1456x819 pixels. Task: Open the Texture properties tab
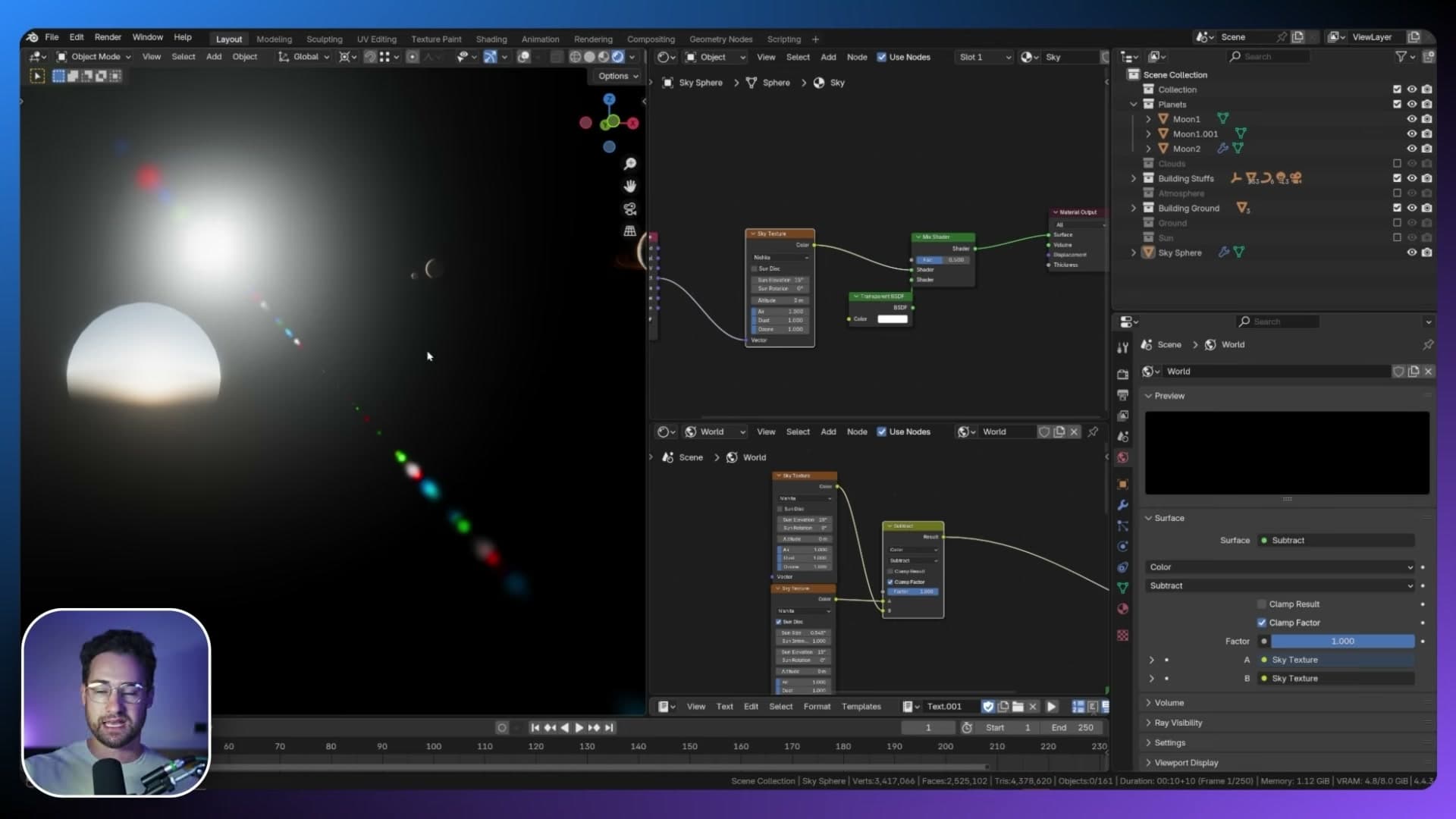click(1123, 635)
